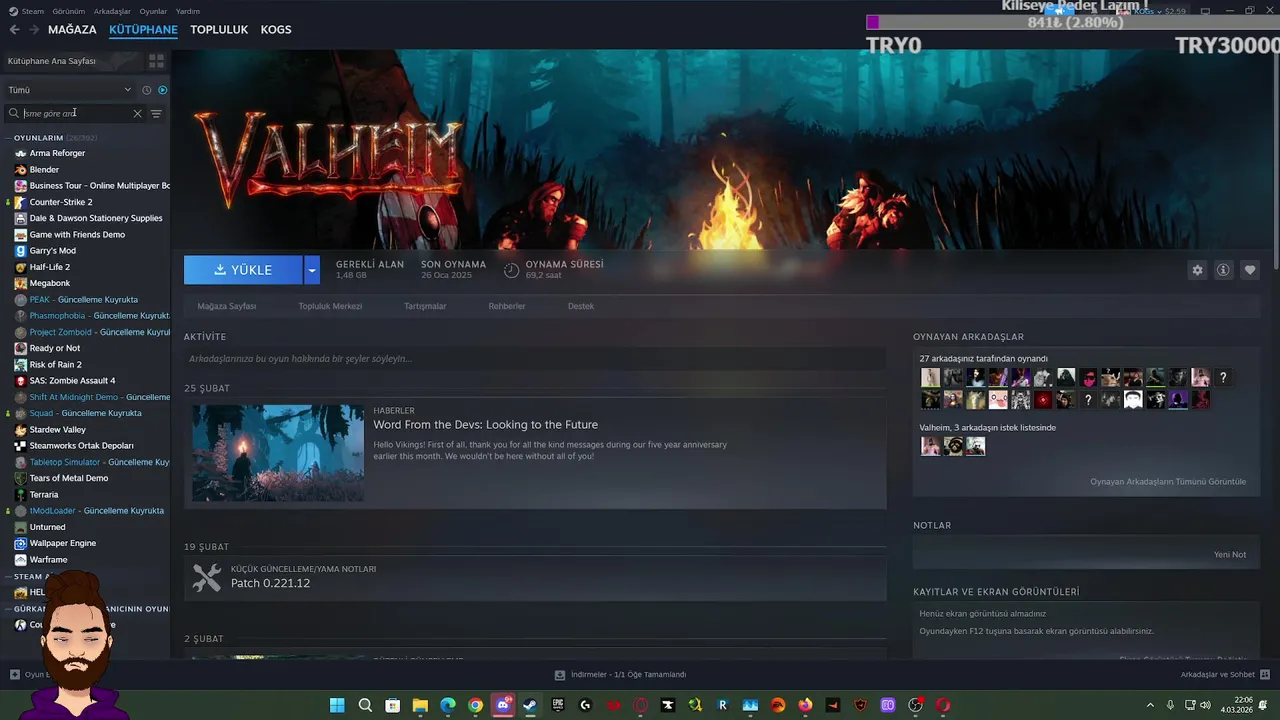The width and height of the screenshot is (1280, 720).
Task: Open Discord from the taskbar
Action: [x=503, y=705]
